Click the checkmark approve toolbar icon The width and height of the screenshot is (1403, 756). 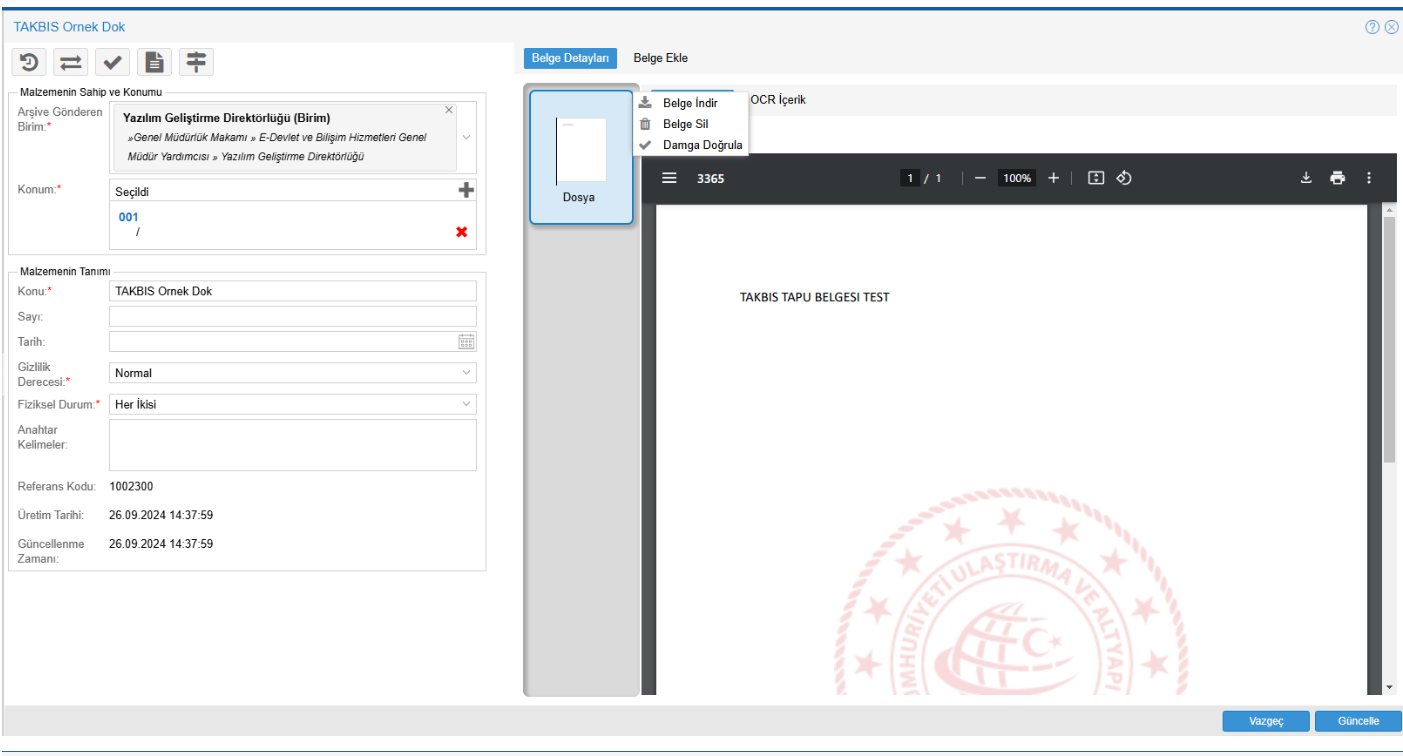pos(113,63)
